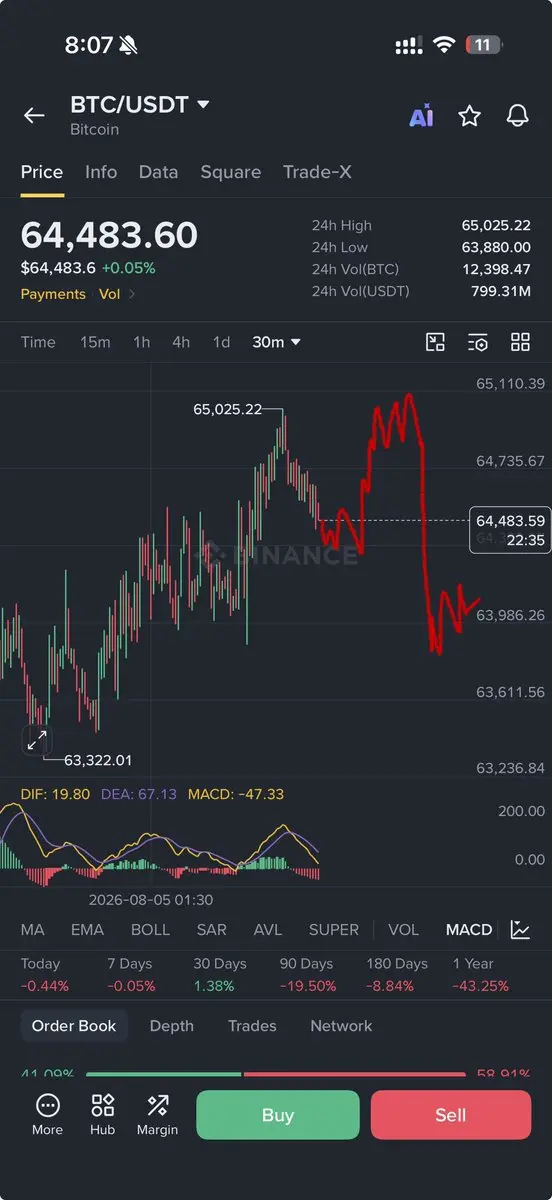
Task: Toggle the VOL sub-indicator
Action: click(403, 929)
